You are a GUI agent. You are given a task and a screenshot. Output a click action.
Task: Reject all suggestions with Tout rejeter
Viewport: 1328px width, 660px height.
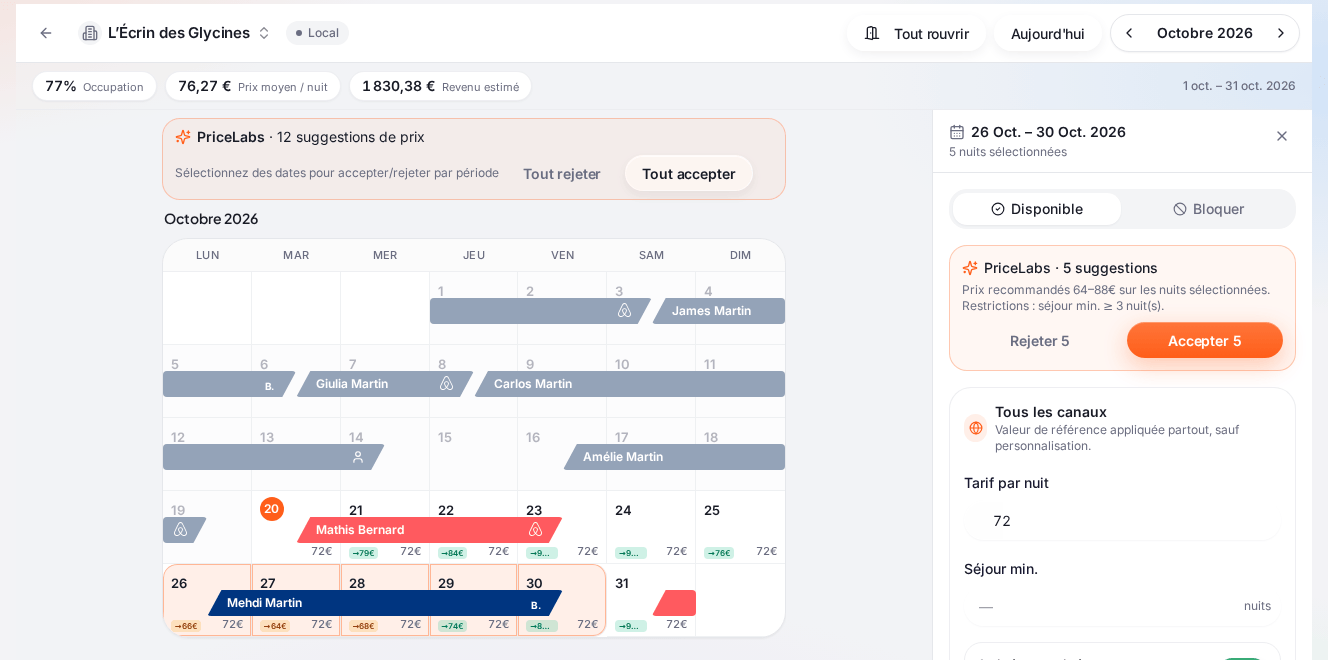[562, 173]
